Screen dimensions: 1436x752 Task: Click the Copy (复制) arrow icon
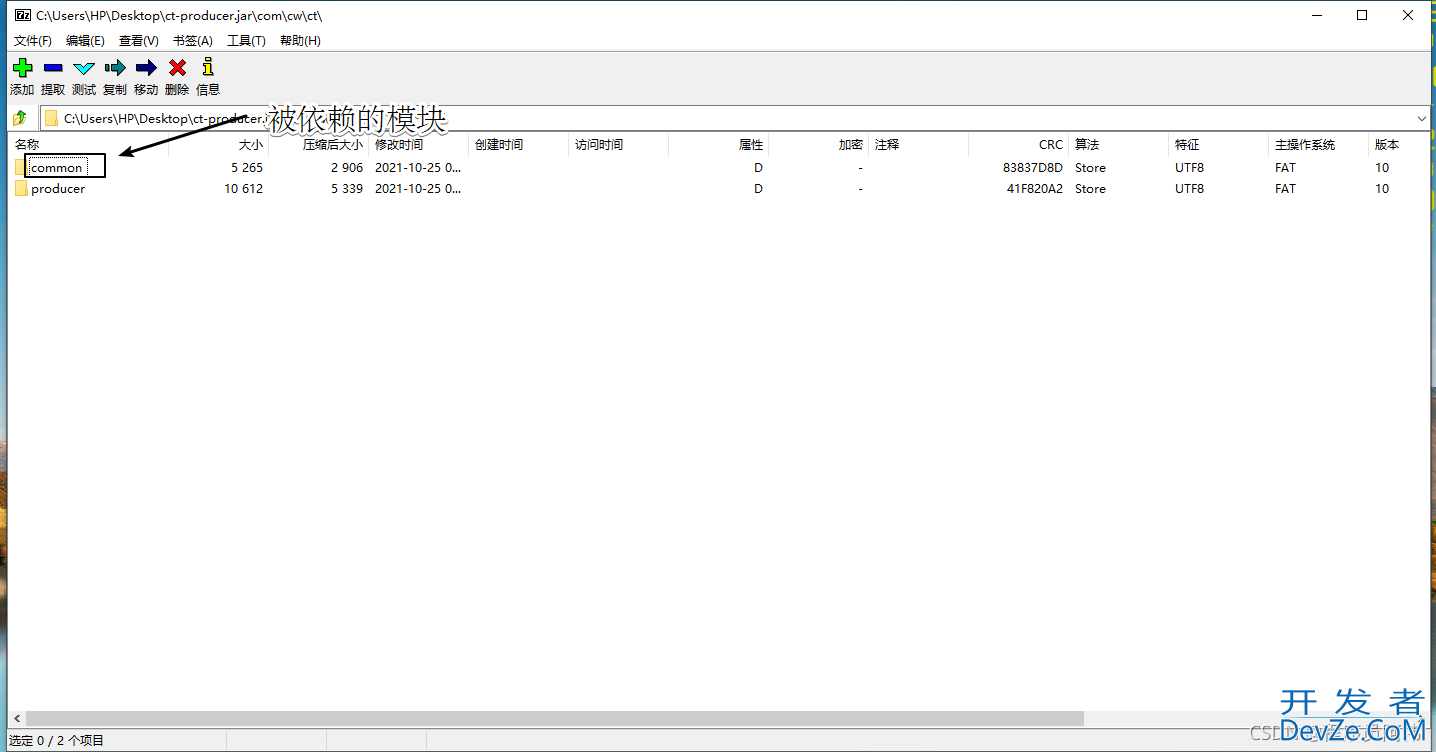[x=115, y=68]
